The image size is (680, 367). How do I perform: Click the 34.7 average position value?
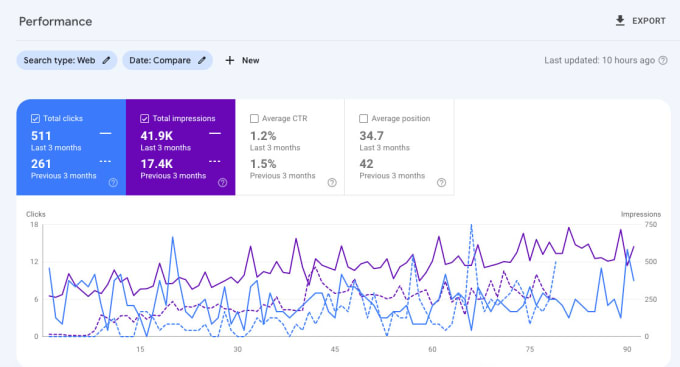371,136
